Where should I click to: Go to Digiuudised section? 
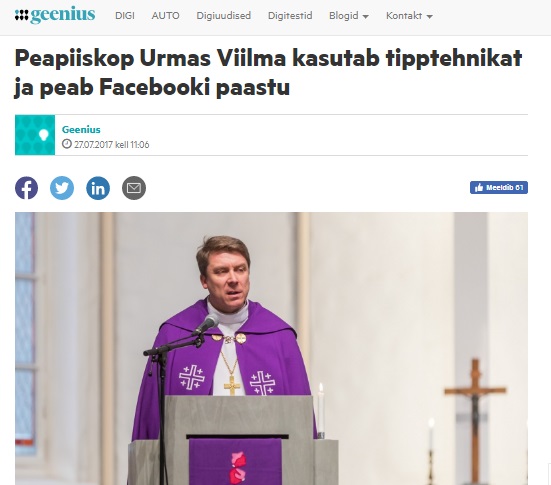223,16
